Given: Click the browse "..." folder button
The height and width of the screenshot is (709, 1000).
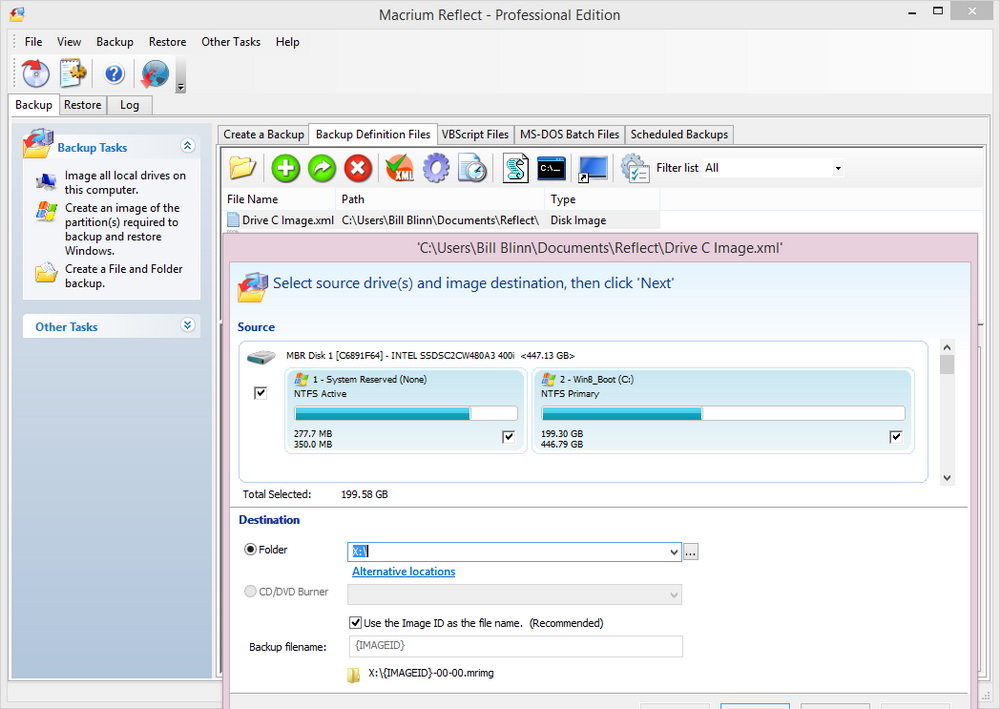Looking at the screenshot, I should click(x=691, y=552).
